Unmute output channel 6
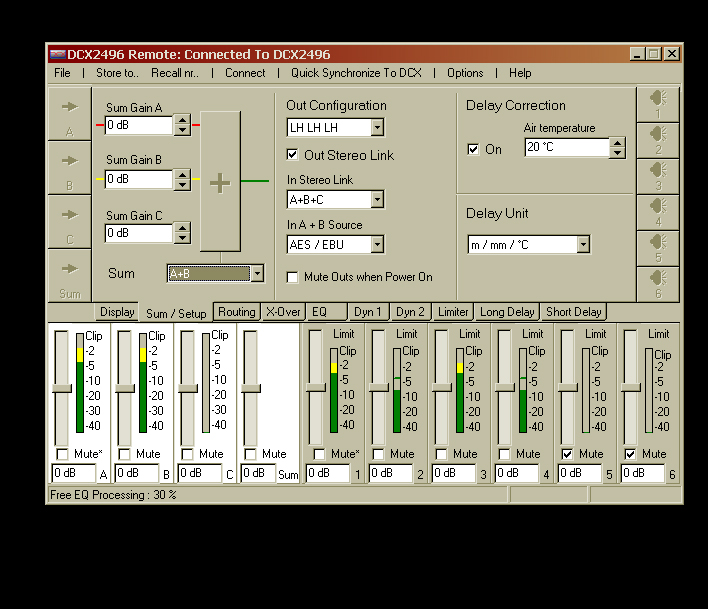This screenshot has width=708, height=609. pos(630,454)
